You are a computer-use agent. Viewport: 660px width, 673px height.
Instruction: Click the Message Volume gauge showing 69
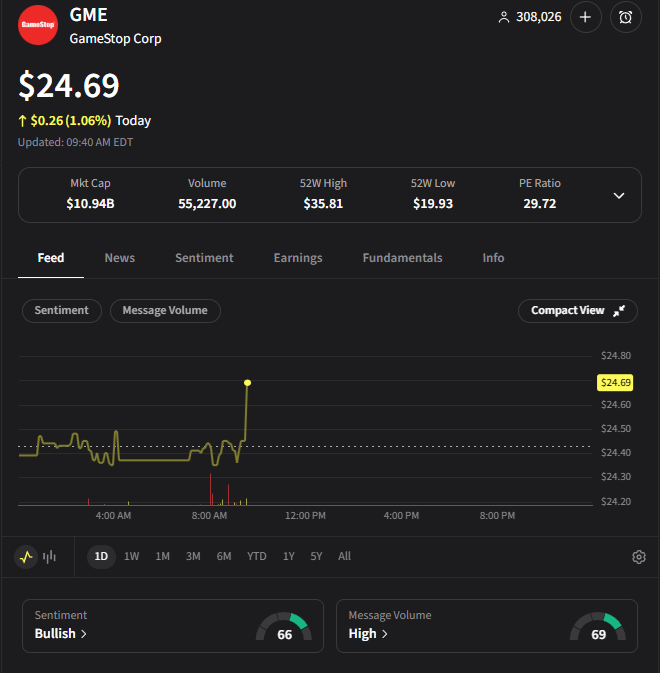598,627
